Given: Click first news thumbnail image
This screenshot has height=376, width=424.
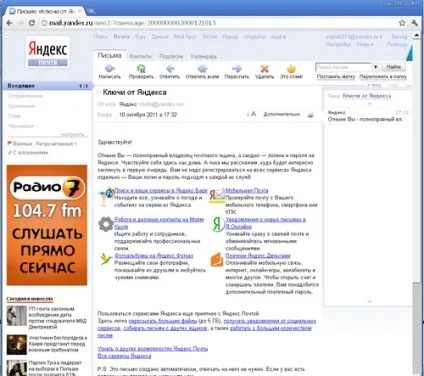Looking at the screenshot, I should click(x=17, y=316).
